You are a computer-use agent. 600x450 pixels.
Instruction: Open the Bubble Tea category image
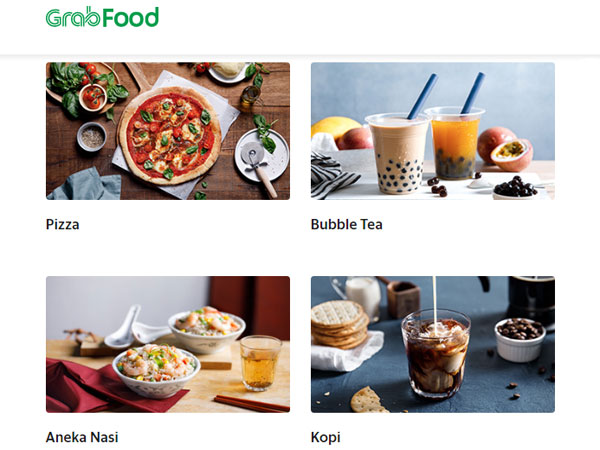coord(433,131)
